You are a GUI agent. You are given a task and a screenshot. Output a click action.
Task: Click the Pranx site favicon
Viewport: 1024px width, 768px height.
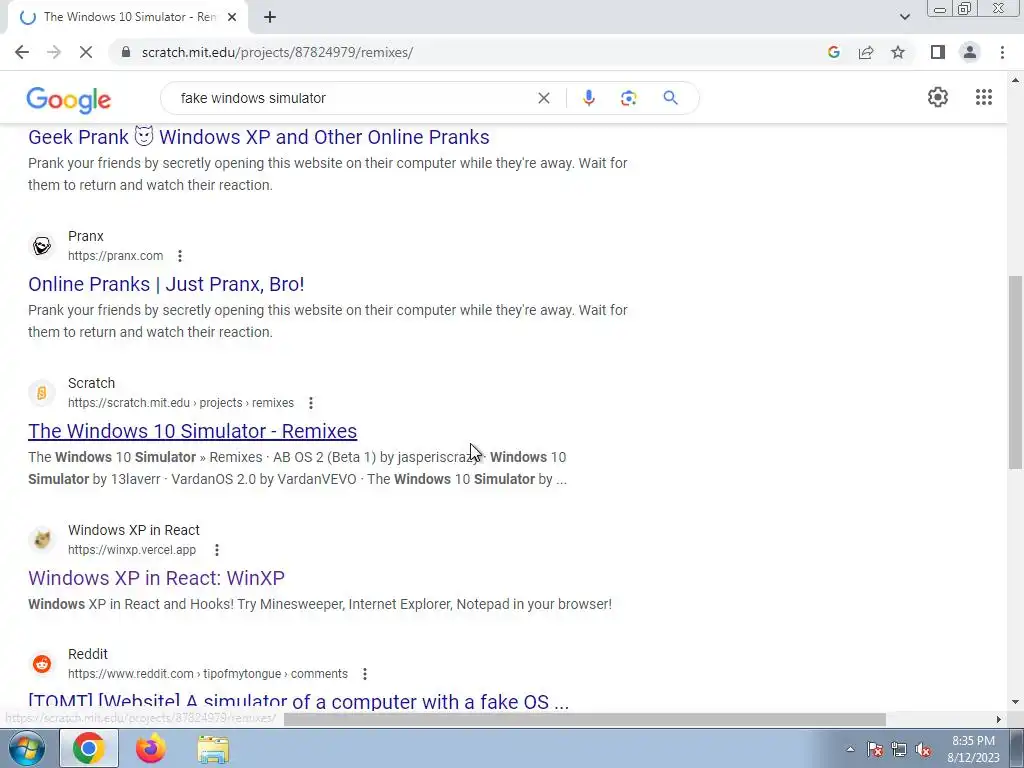point(42,246)
